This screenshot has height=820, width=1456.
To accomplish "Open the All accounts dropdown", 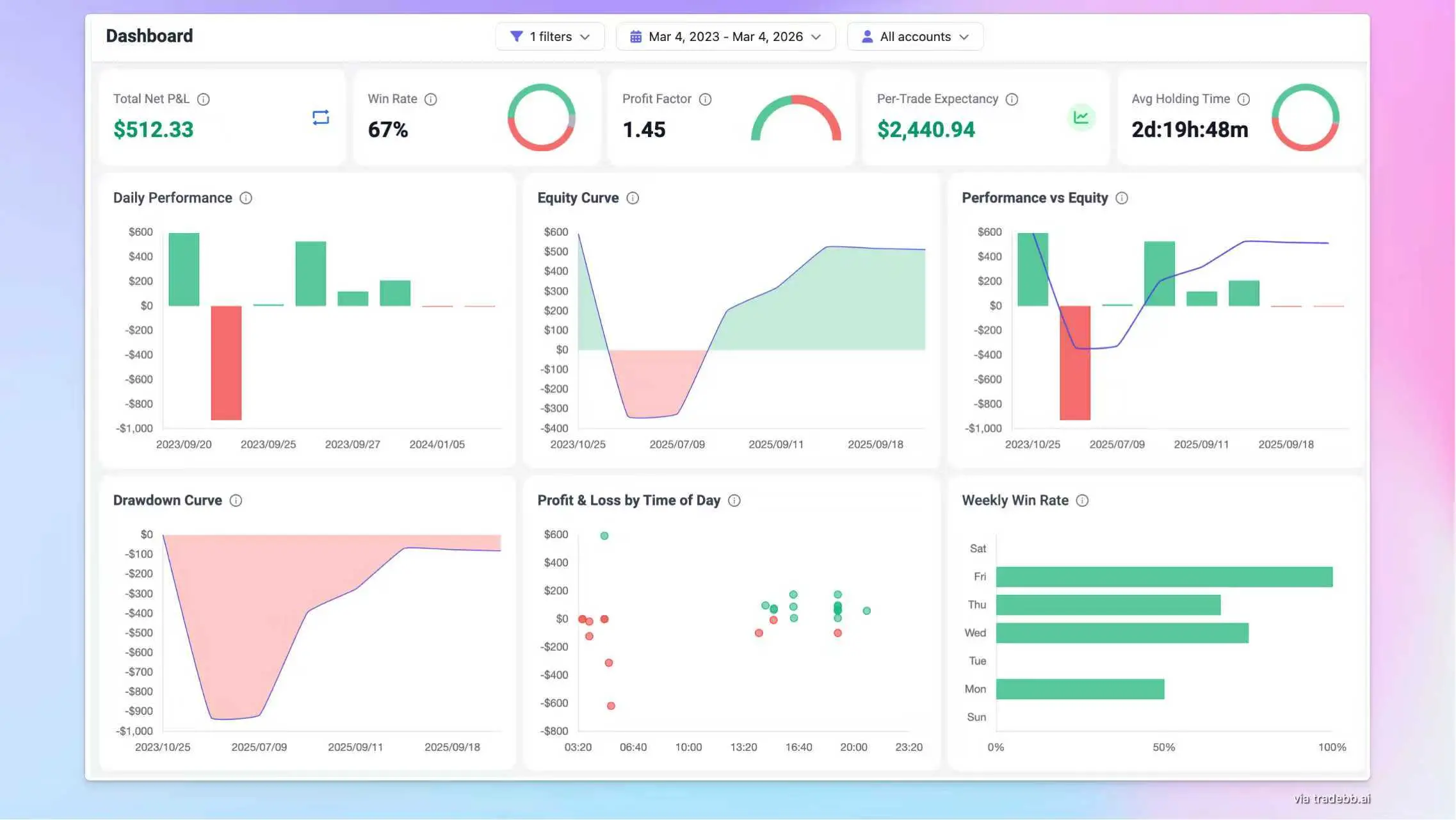I will [914, 37].
